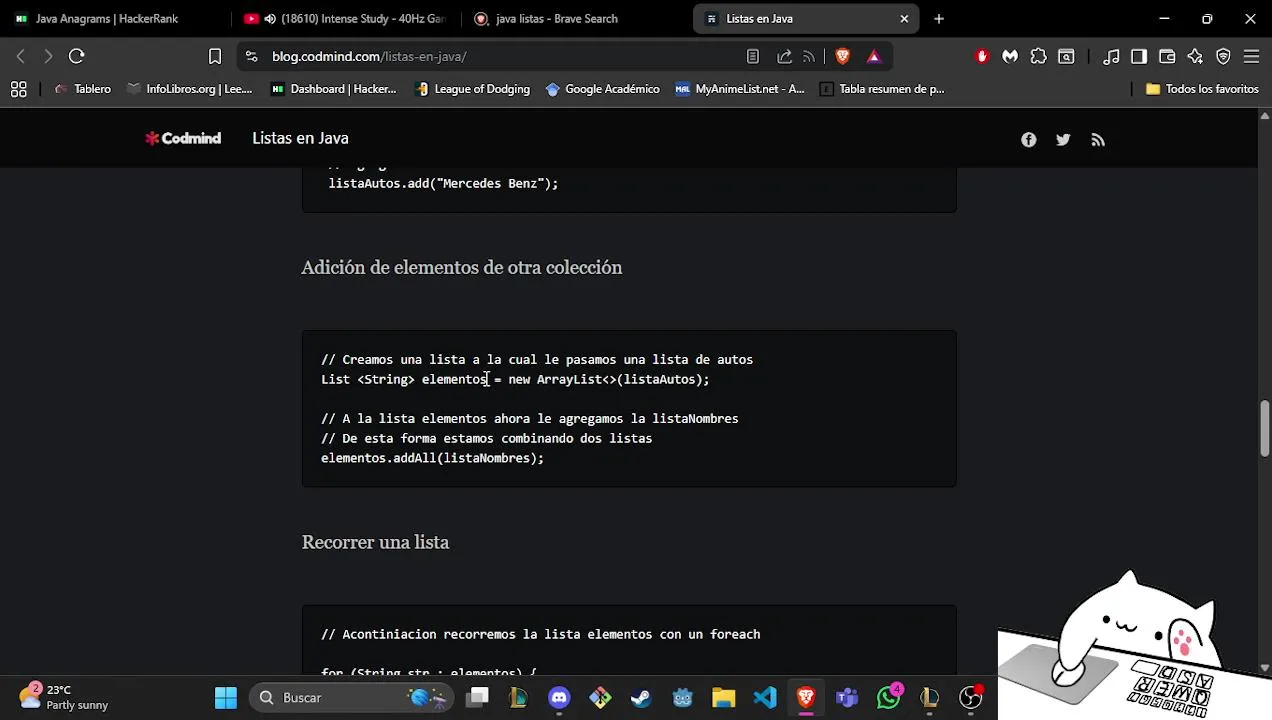View site information icon in address bar
The height and width of the screenshot is (720, 1272).
251,56
